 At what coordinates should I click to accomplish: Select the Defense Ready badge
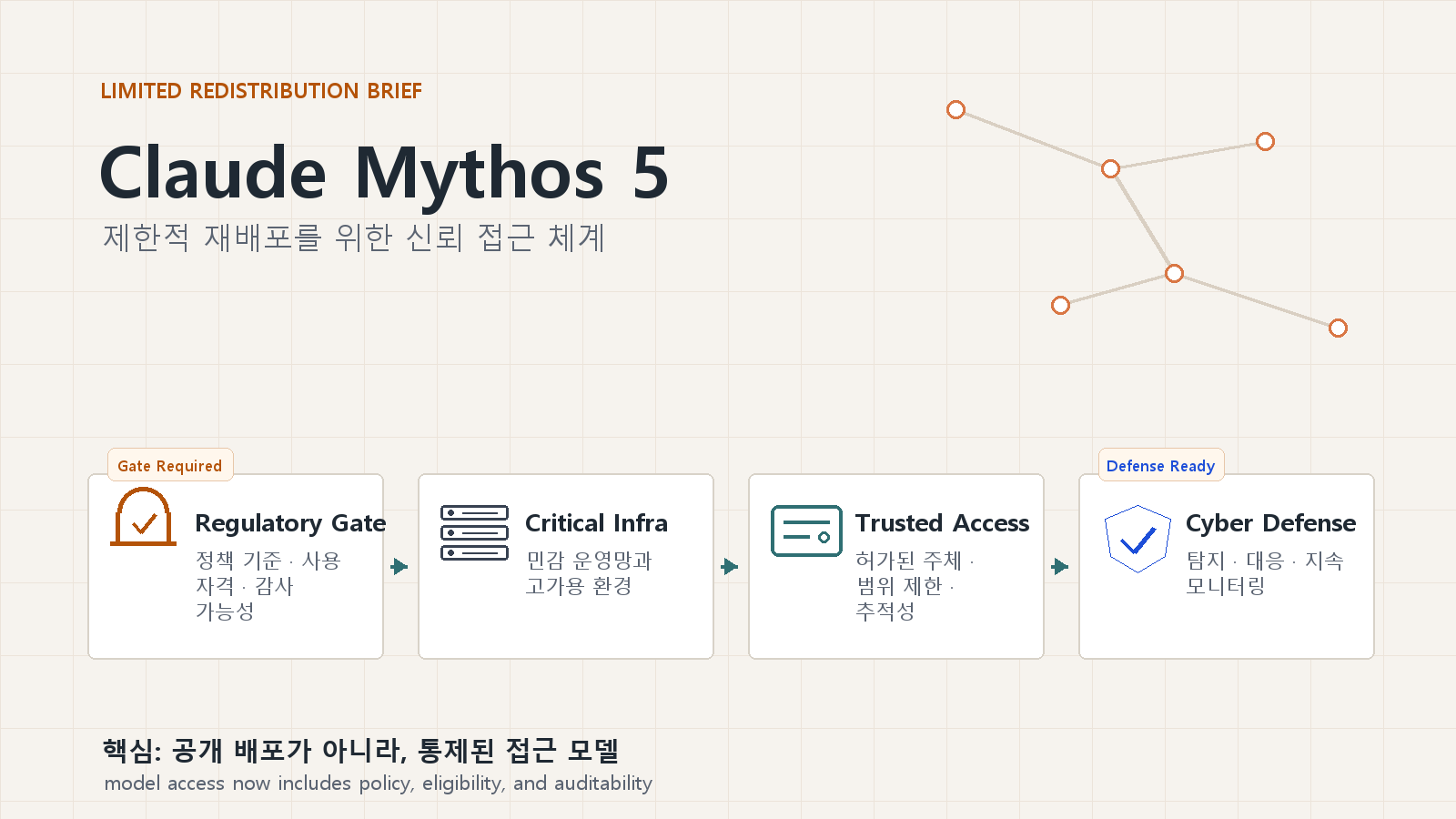1161,465
